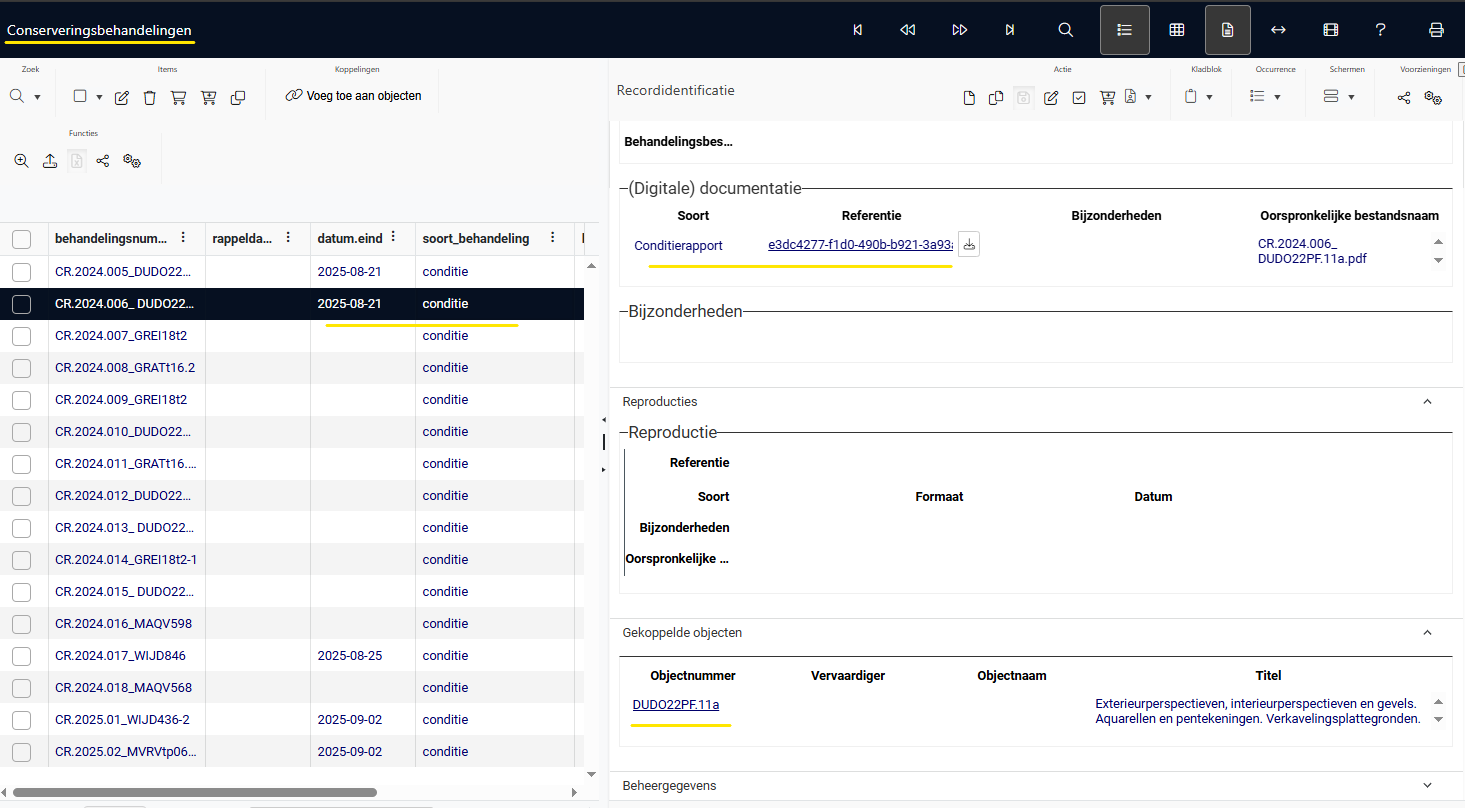
Task: Click the search magnifier in top toolbar
Action: pos(1066,30)
